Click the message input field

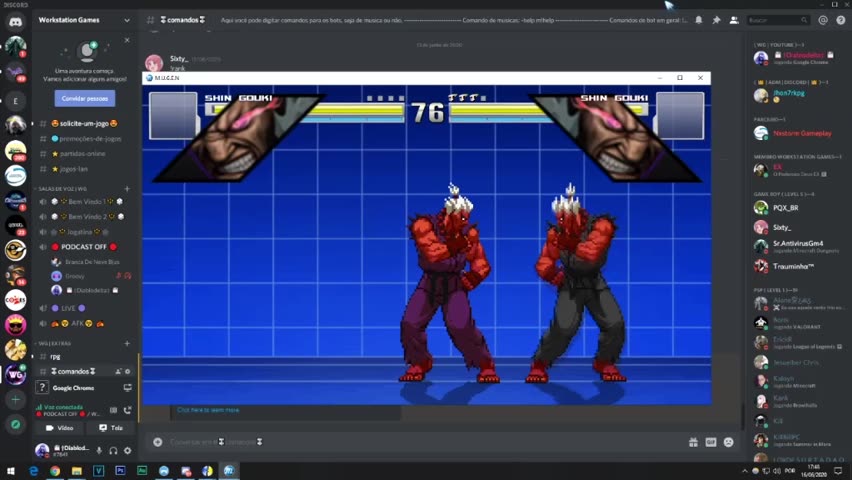(400, 442)
